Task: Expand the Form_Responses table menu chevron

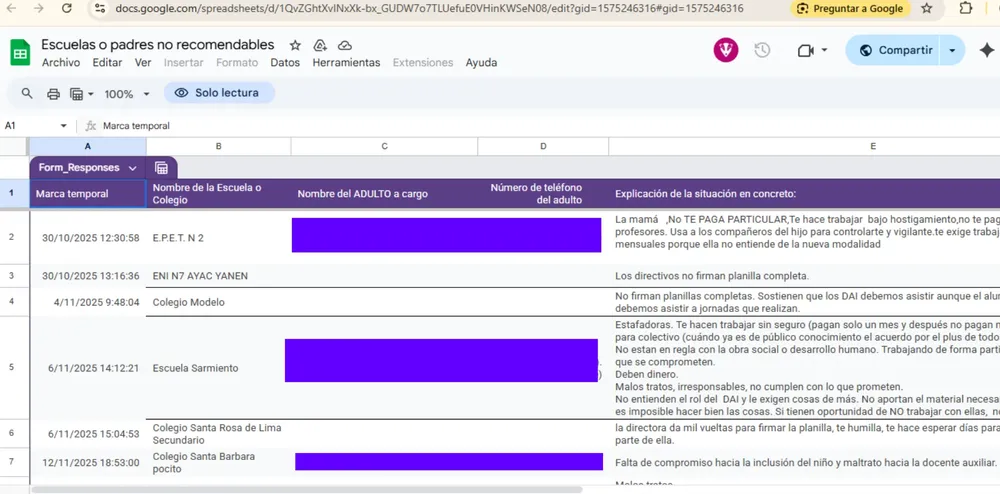Action: [x=133, y=168]
